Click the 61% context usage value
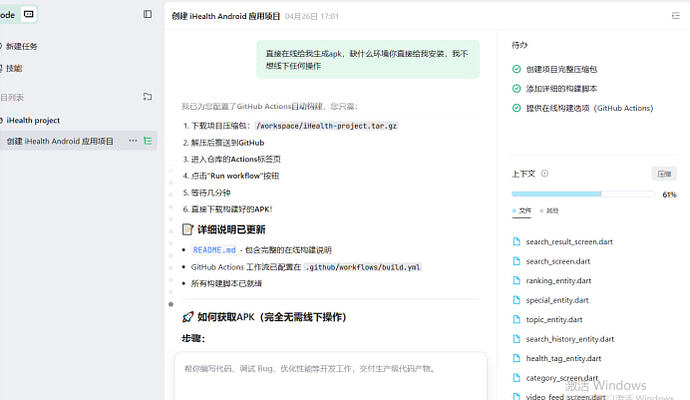 click(669, 194)
